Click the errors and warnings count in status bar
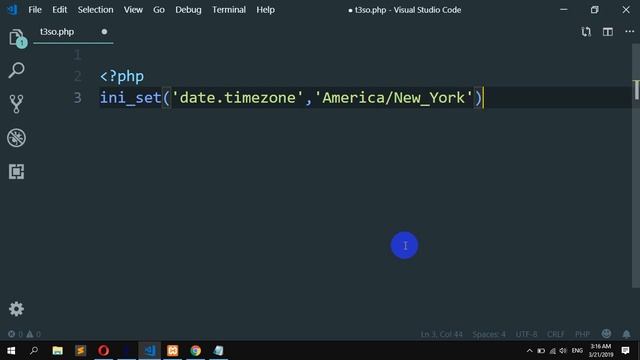 pyautogui.click(x=24, y=334)
